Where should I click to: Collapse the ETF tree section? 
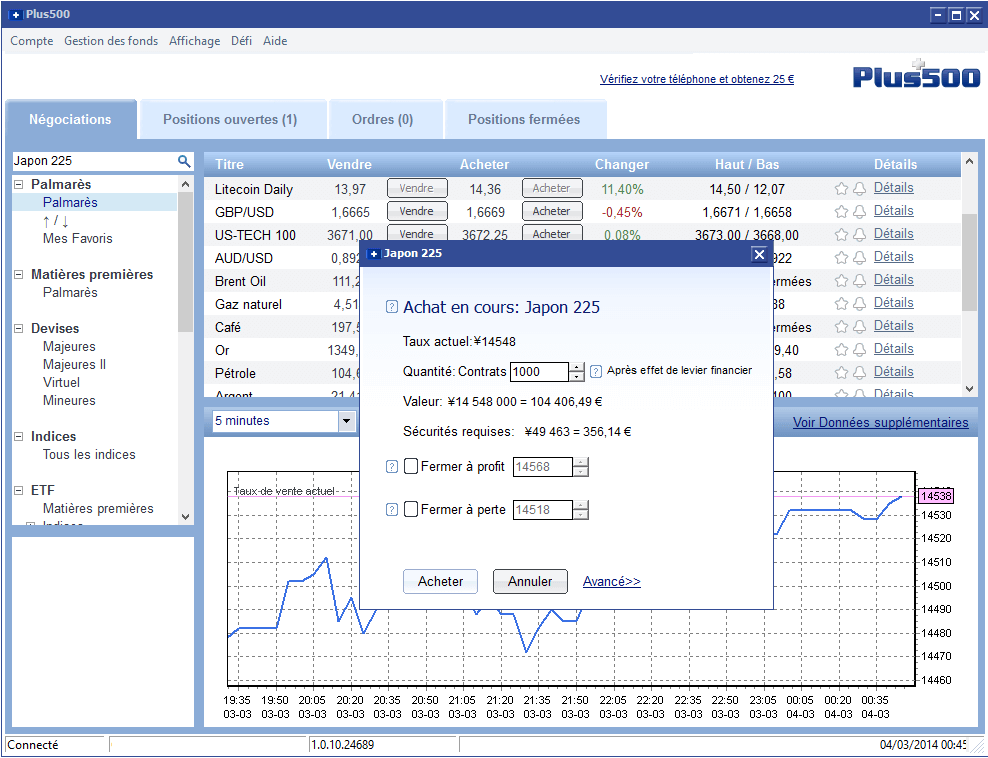[x=19, y=491]
